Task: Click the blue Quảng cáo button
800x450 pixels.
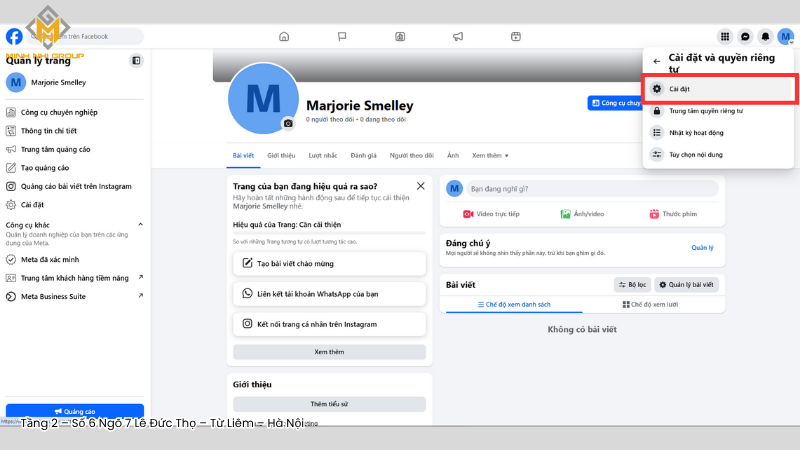Action: tap(75, 411)
